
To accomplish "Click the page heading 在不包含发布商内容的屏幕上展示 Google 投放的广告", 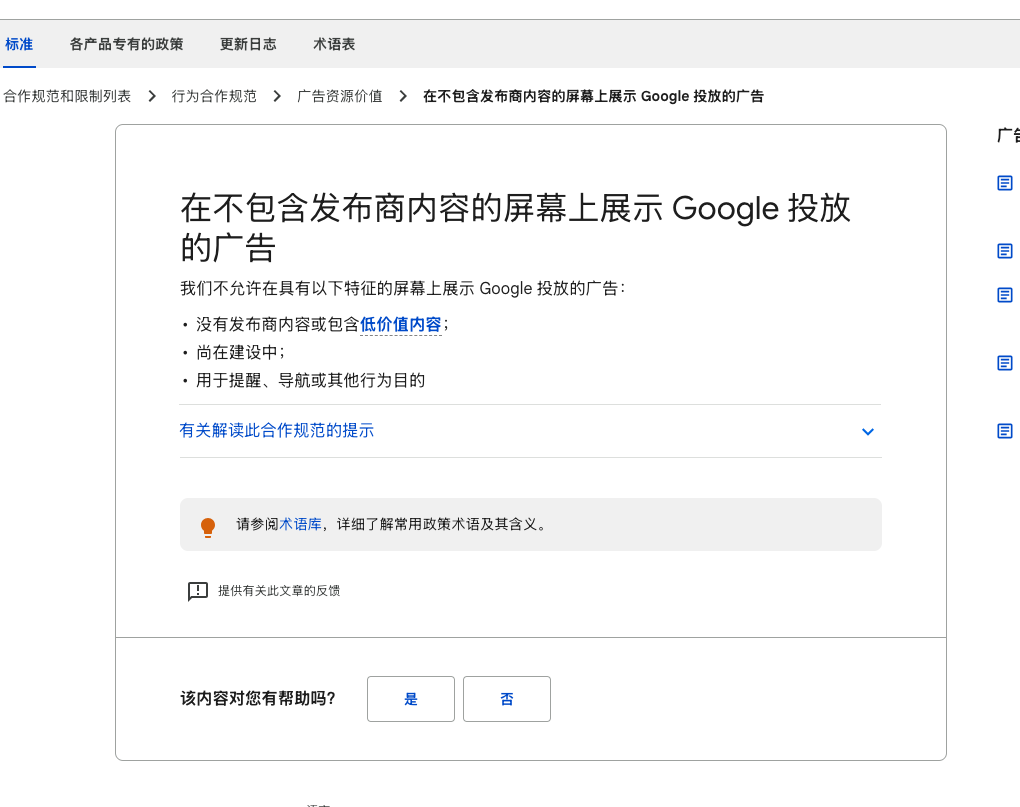I will pos(515,228).
